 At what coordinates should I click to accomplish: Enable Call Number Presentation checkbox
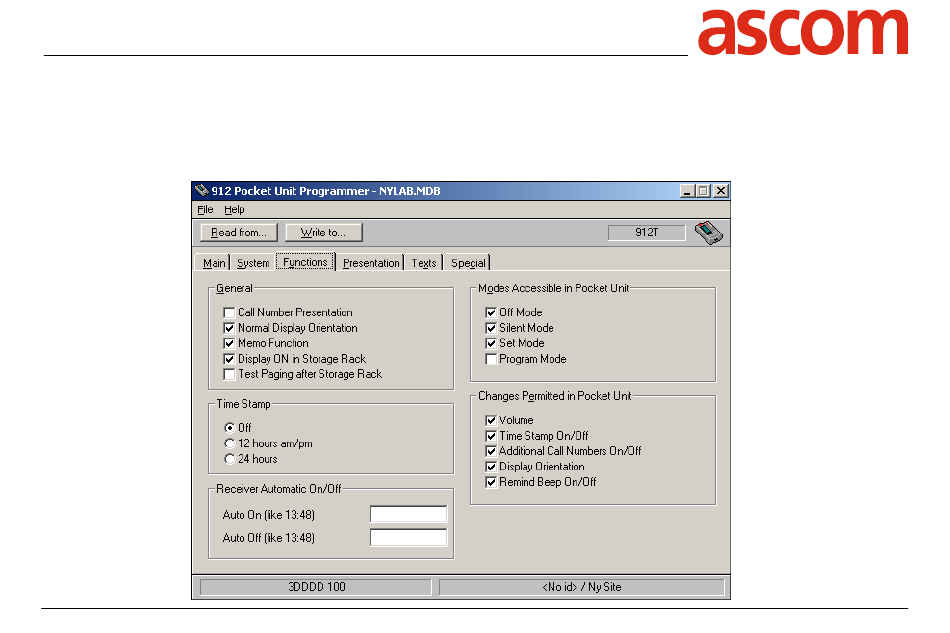click(x=229, y=313)
